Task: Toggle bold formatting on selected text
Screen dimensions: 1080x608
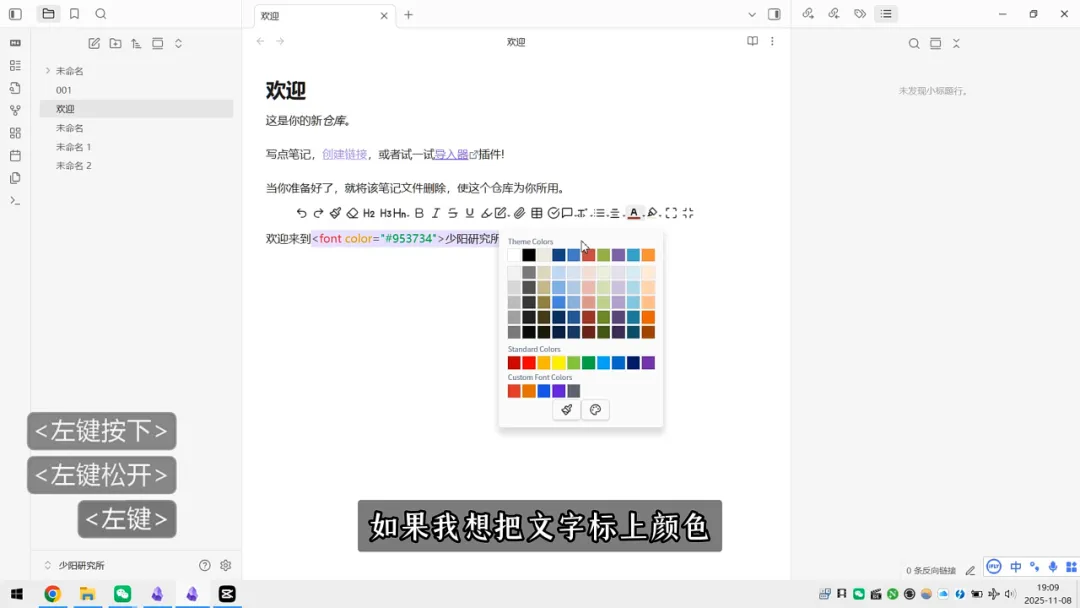Action: (x=418, y=212)
